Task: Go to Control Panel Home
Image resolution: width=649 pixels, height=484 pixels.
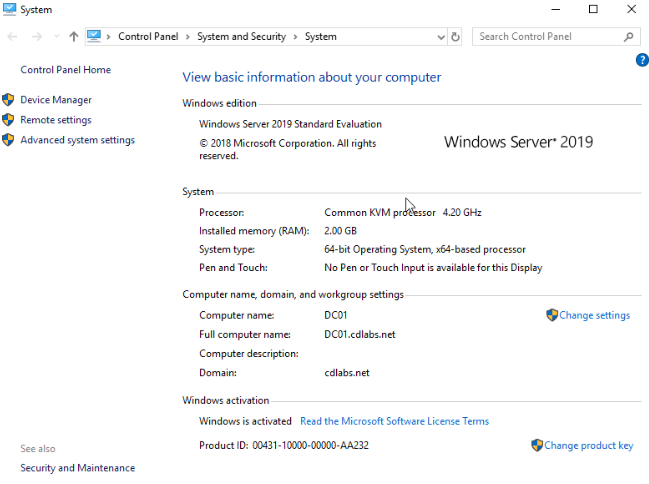Action: point(65,70)
